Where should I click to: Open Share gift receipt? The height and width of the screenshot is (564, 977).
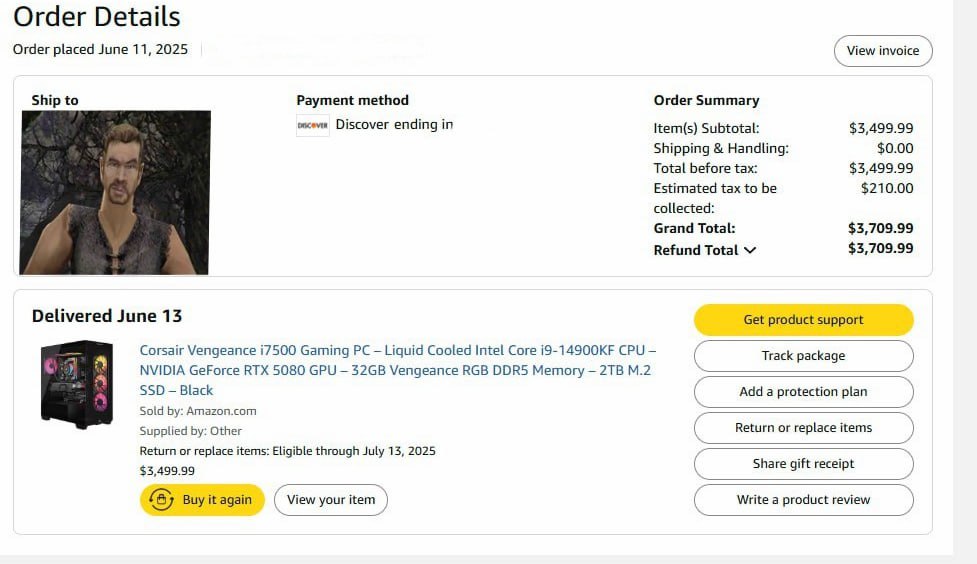coord(803,464)
